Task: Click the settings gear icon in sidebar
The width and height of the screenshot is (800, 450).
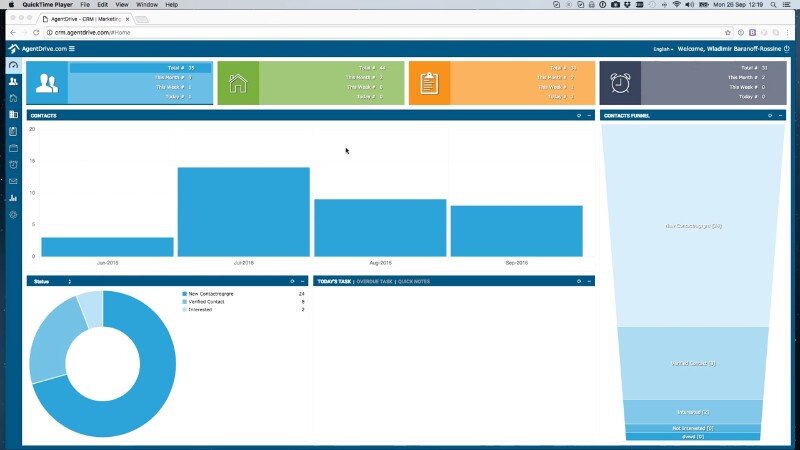Action: click(13, 214)
